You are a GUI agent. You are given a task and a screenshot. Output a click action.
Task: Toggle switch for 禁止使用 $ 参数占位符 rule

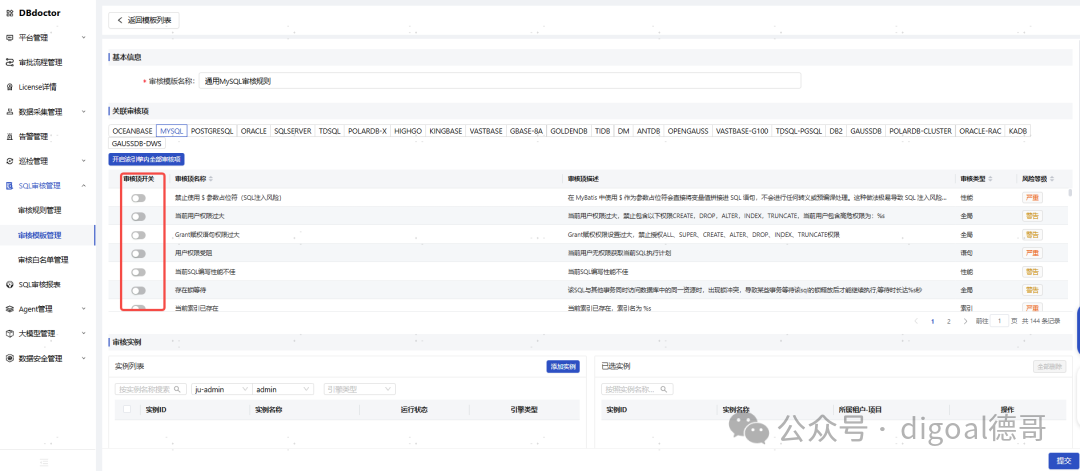pos(138,198)
